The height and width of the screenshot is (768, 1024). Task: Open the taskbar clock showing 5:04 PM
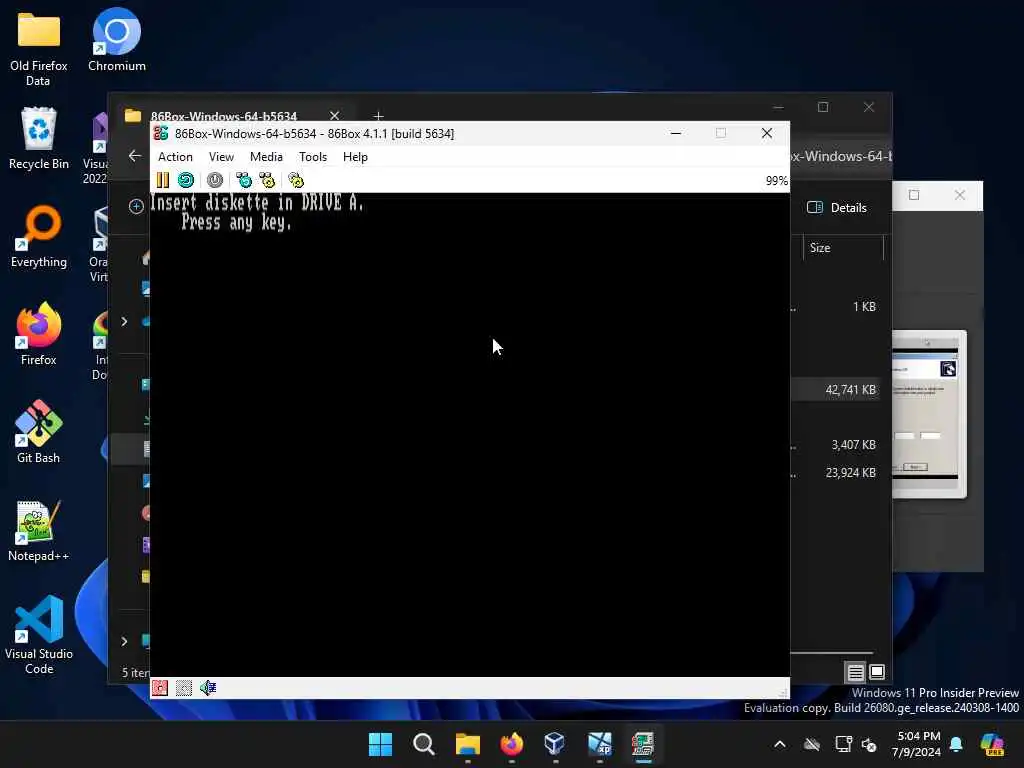pos(918,744)
